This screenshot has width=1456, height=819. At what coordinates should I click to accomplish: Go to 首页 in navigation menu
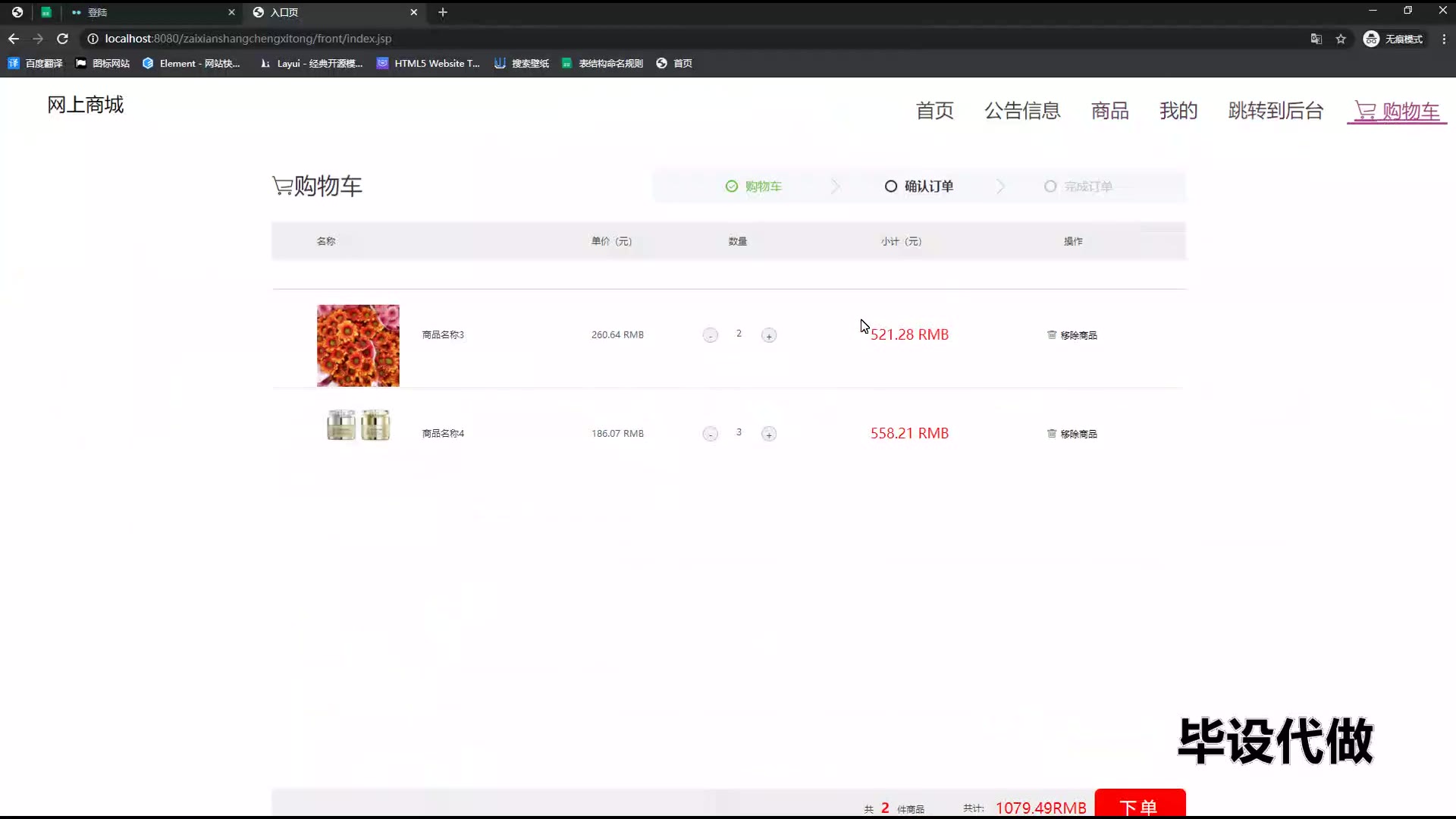tap(934, 111)
